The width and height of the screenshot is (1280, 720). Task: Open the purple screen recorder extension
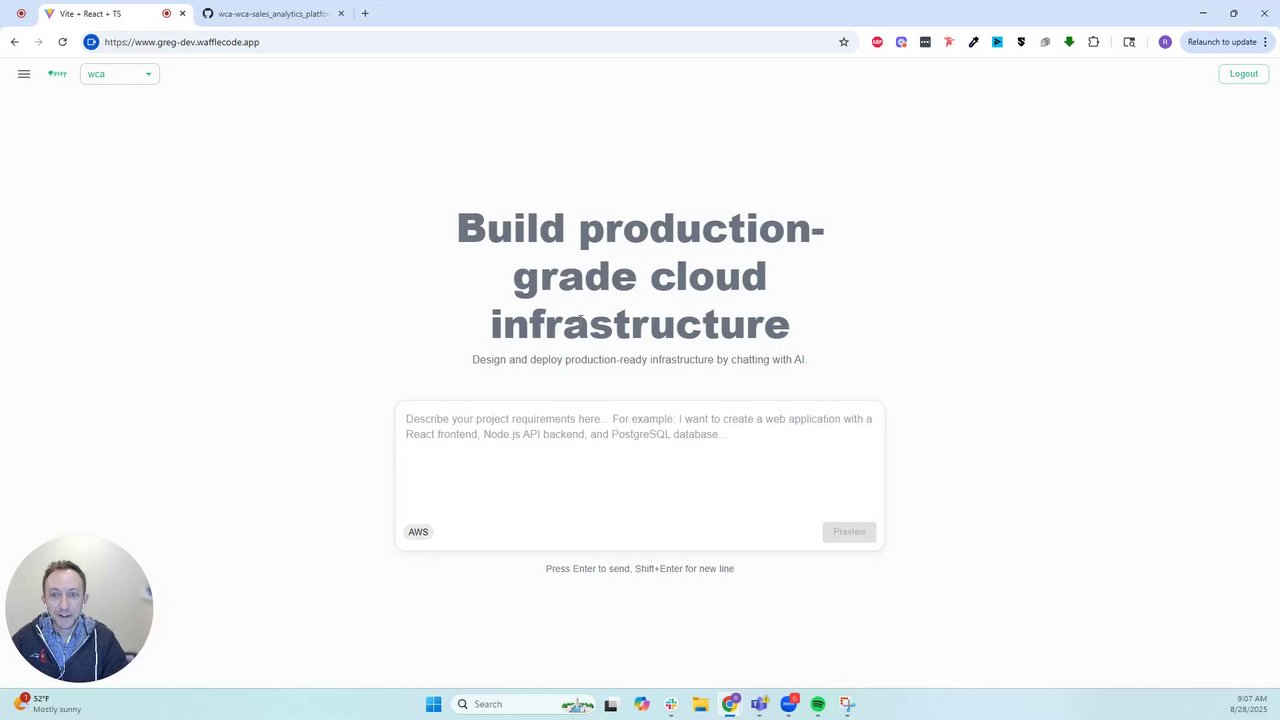point(901,42)
